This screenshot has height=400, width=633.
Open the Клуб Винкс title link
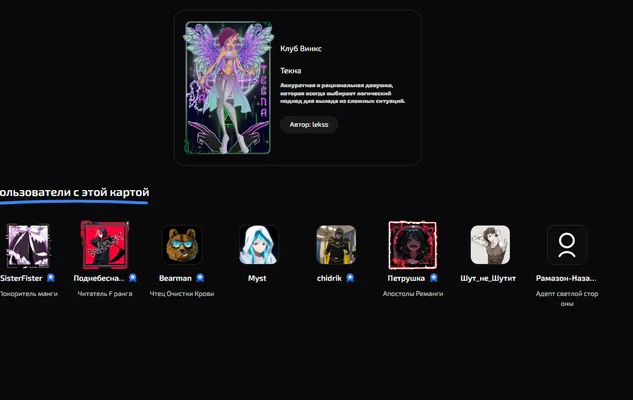click(301, 49)
